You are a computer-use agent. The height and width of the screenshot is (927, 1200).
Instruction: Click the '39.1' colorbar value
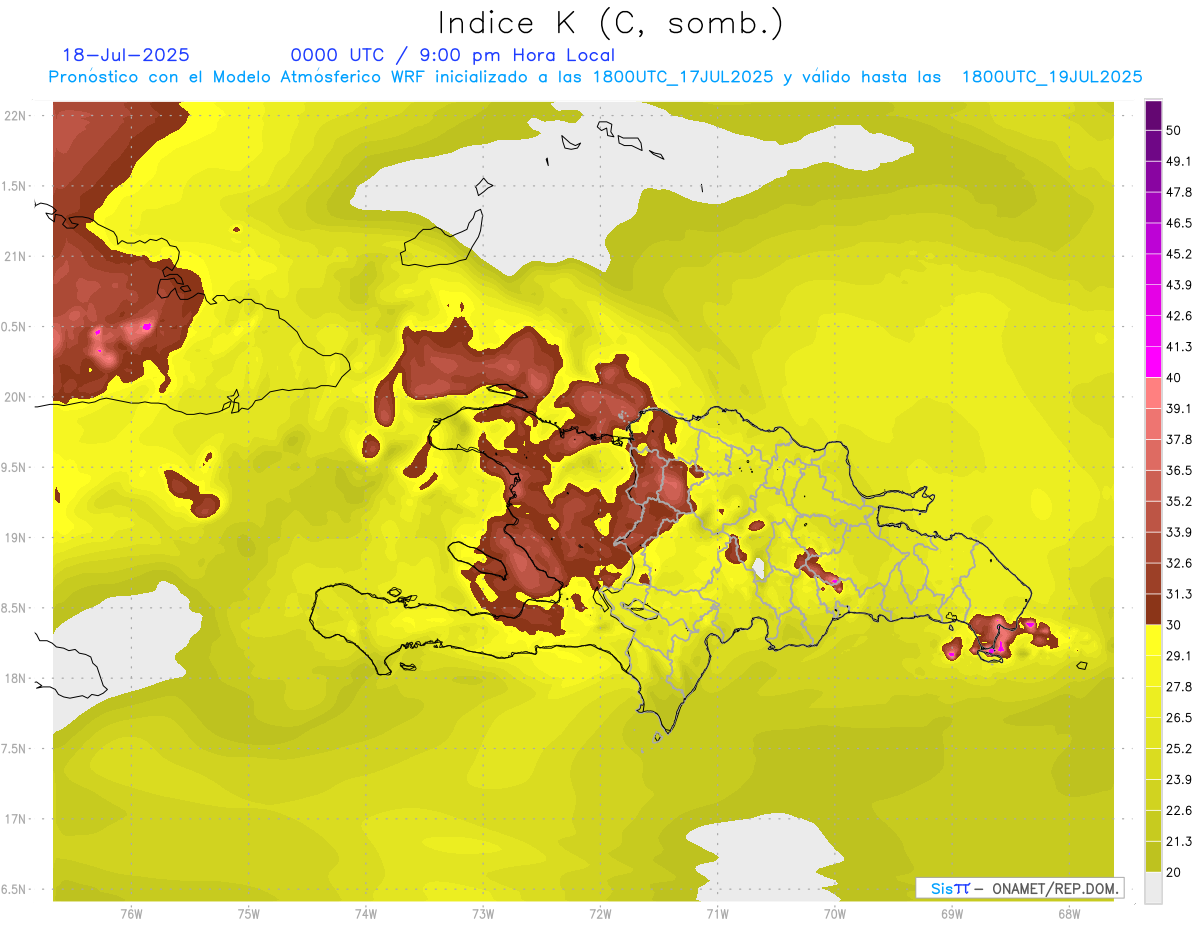click(1179, 408)
